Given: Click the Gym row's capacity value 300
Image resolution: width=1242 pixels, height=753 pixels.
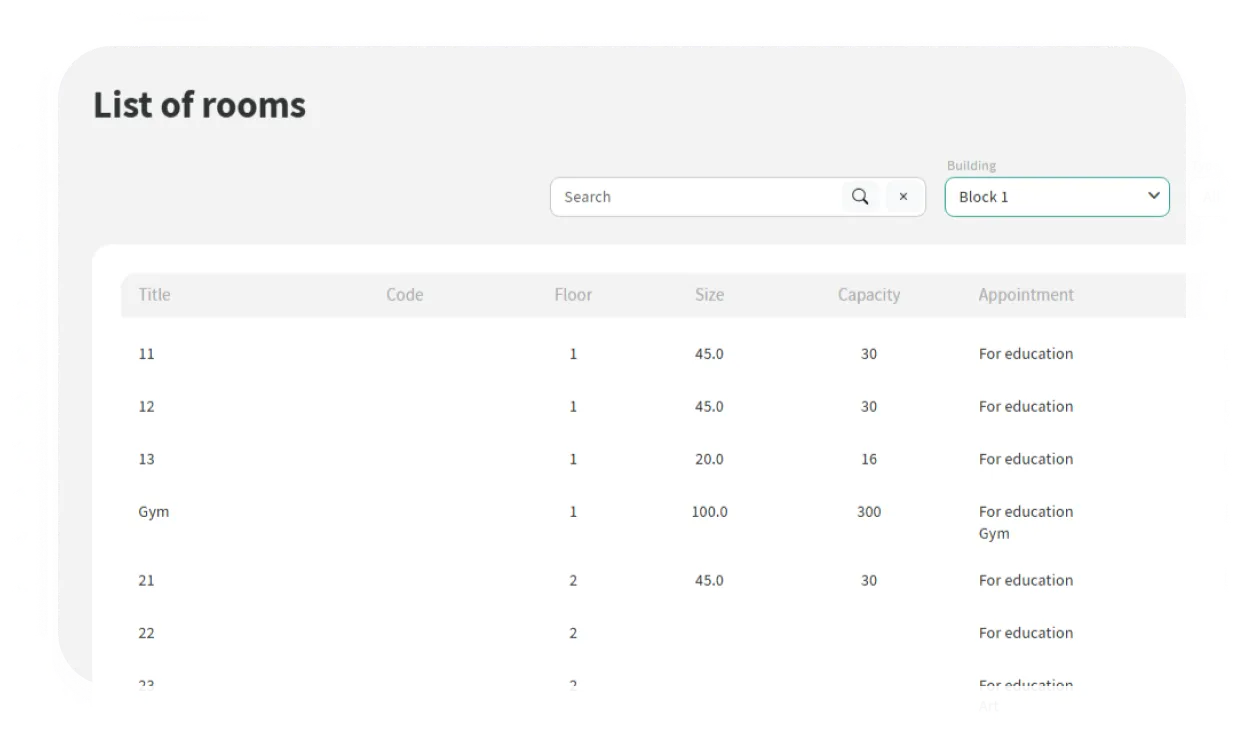Looking at the screenshot, I should (868, 512).
